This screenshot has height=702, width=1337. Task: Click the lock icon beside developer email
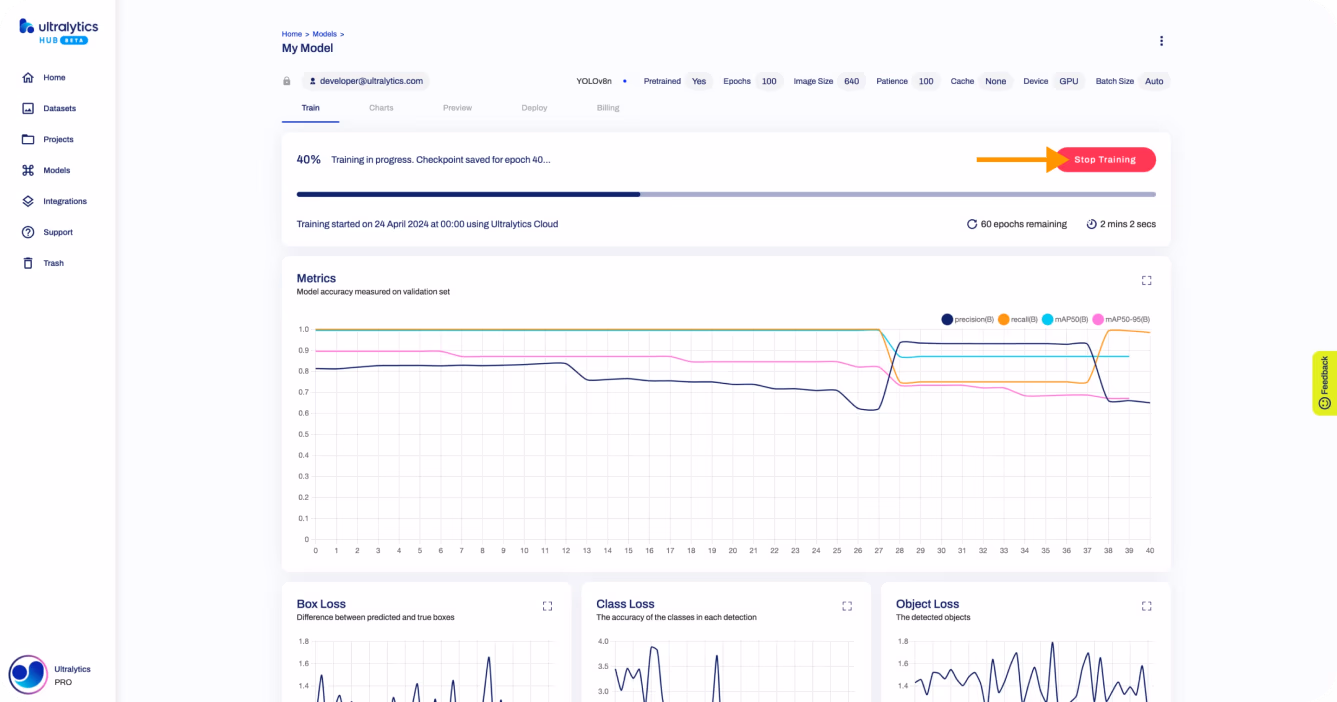point(287,81)
